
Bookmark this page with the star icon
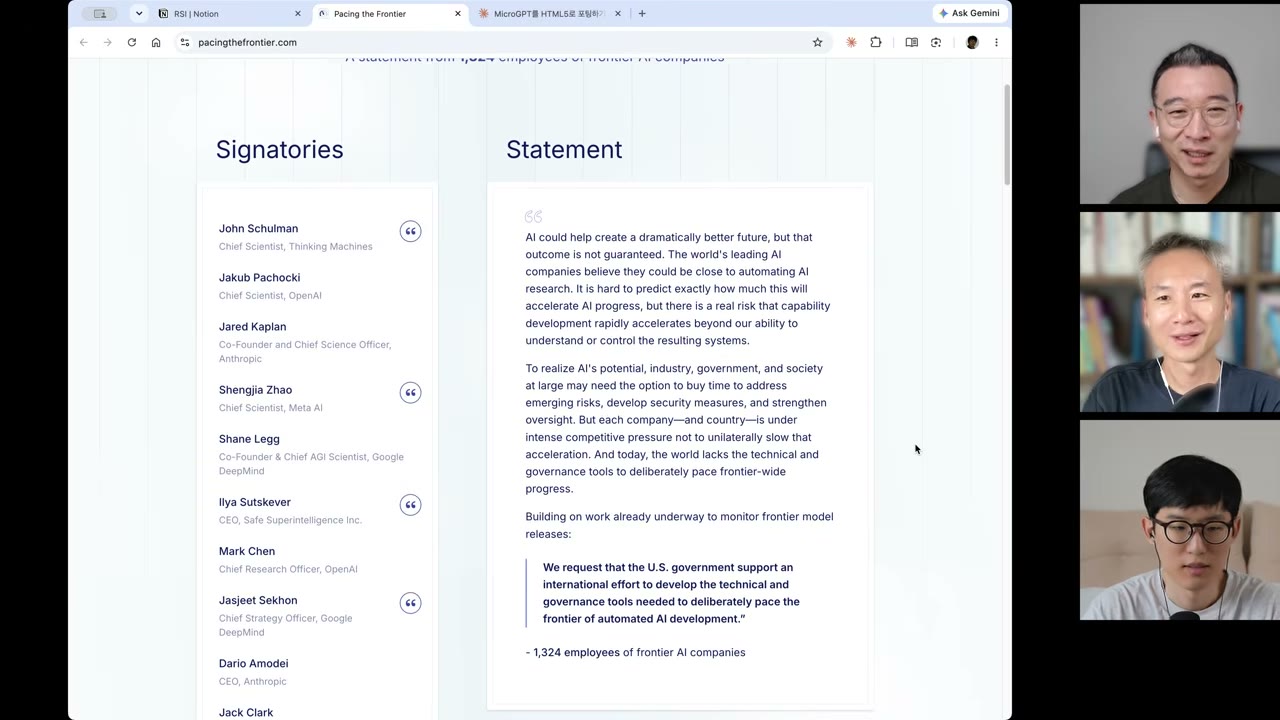point(817,42)
